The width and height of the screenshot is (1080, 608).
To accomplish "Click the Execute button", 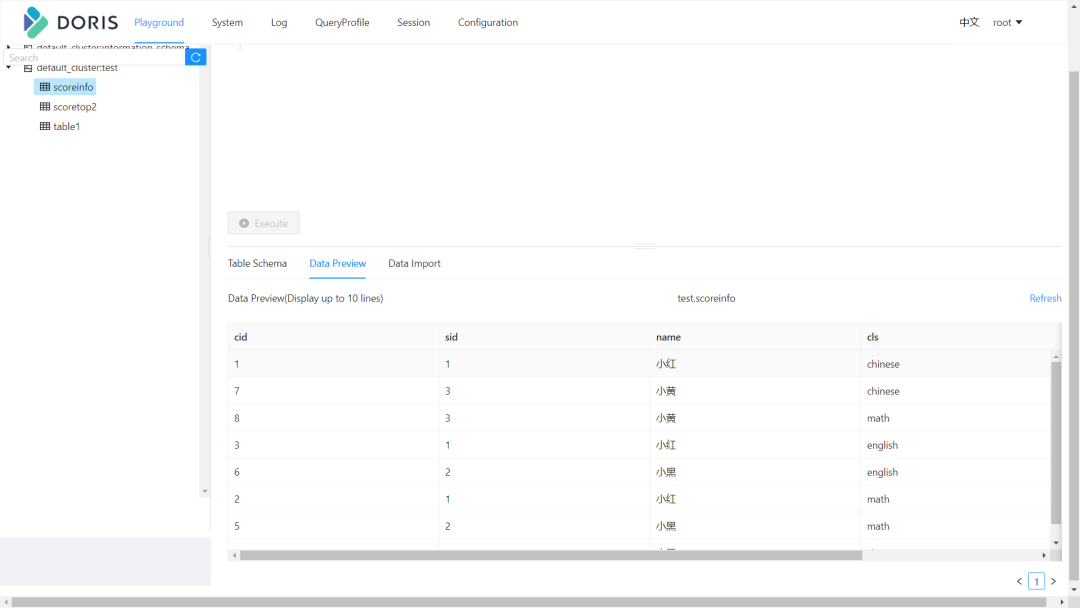I will [x=264, y=223].
